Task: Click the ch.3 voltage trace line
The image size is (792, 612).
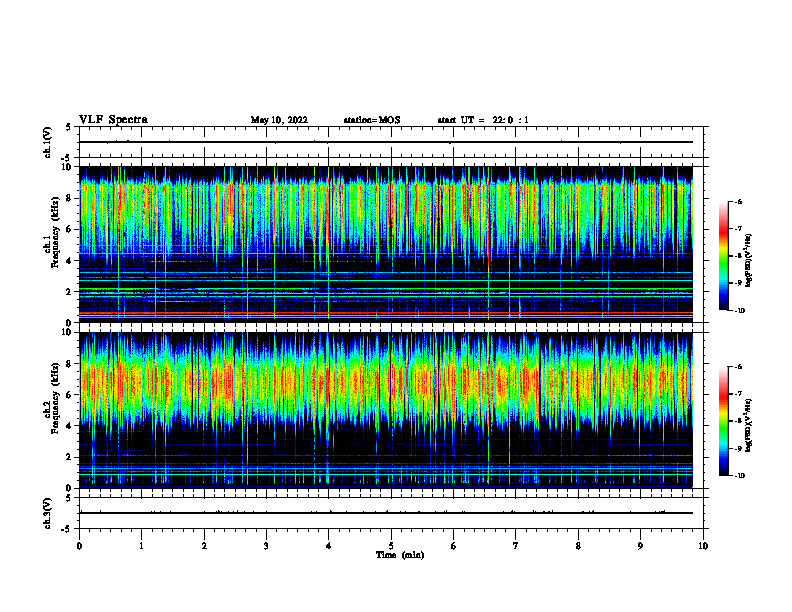Action: (386, 513)
